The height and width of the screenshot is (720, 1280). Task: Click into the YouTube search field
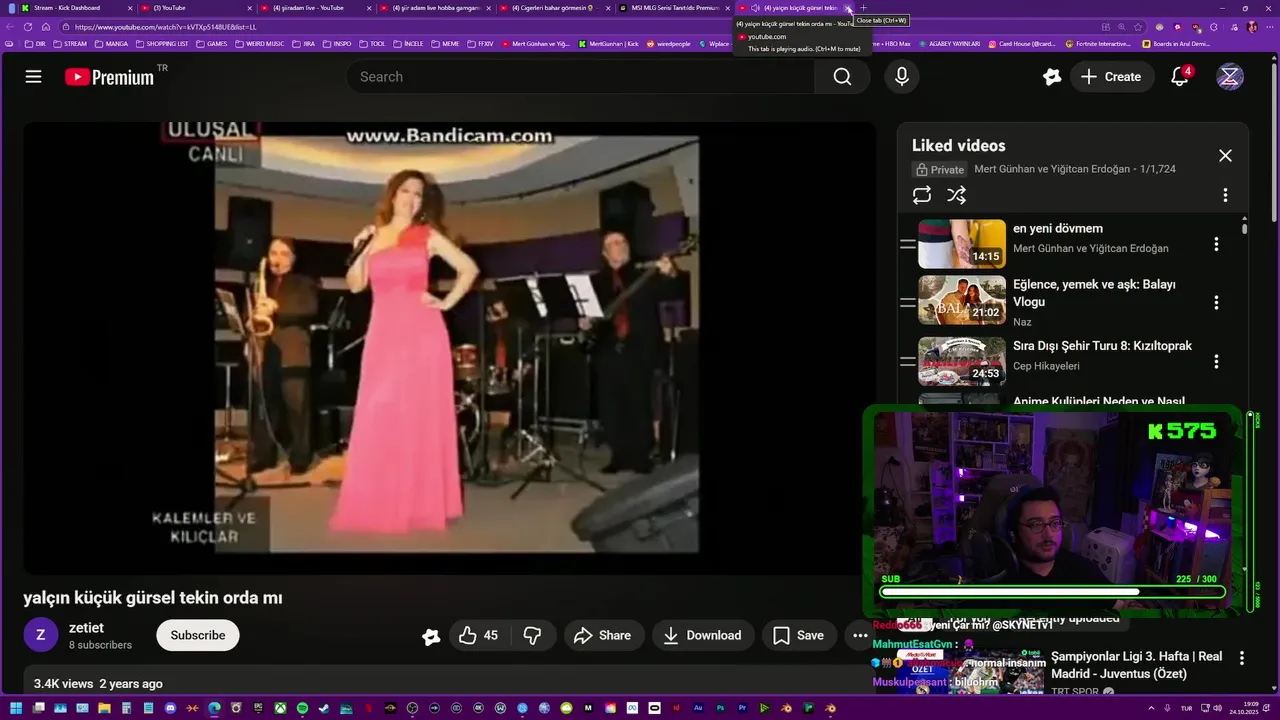[x=582, y=77]
